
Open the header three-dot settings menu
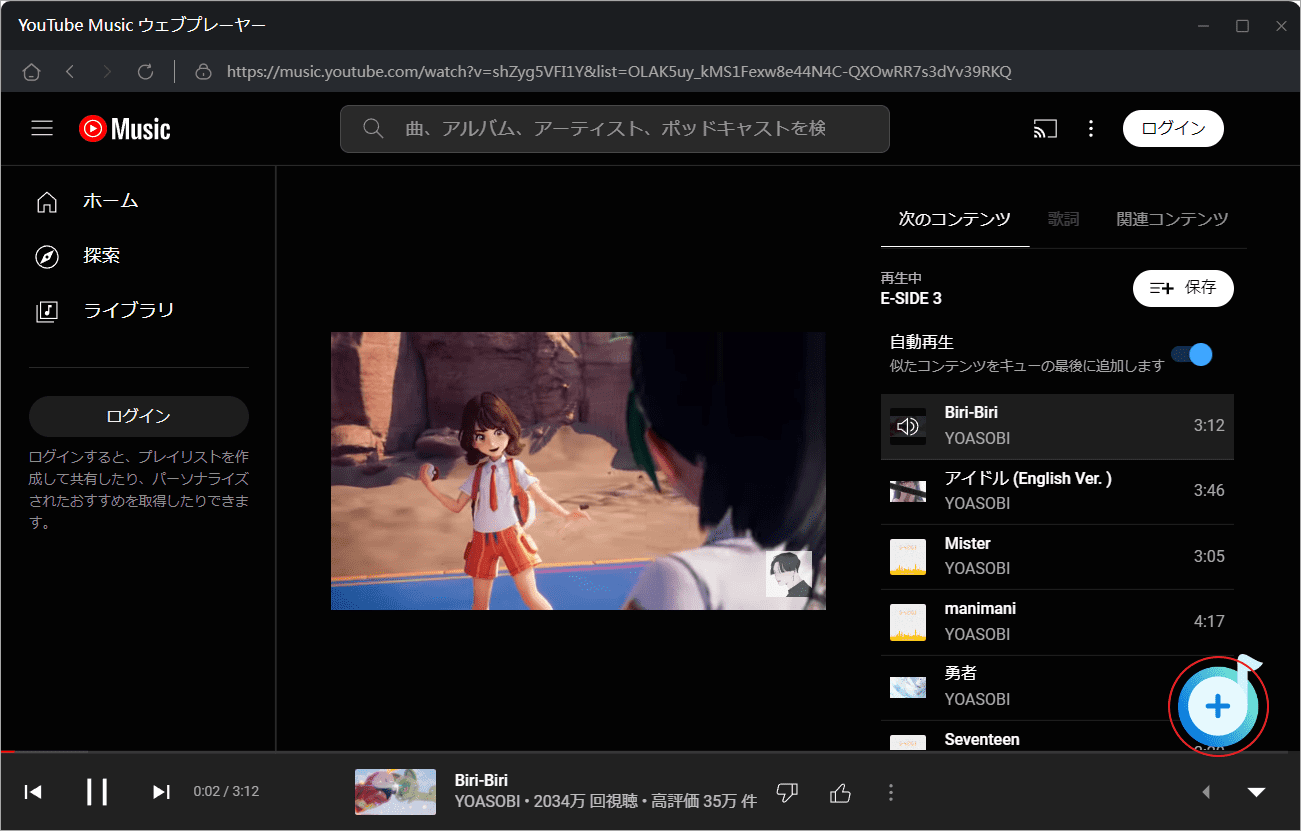click(x=1091, y=129)
